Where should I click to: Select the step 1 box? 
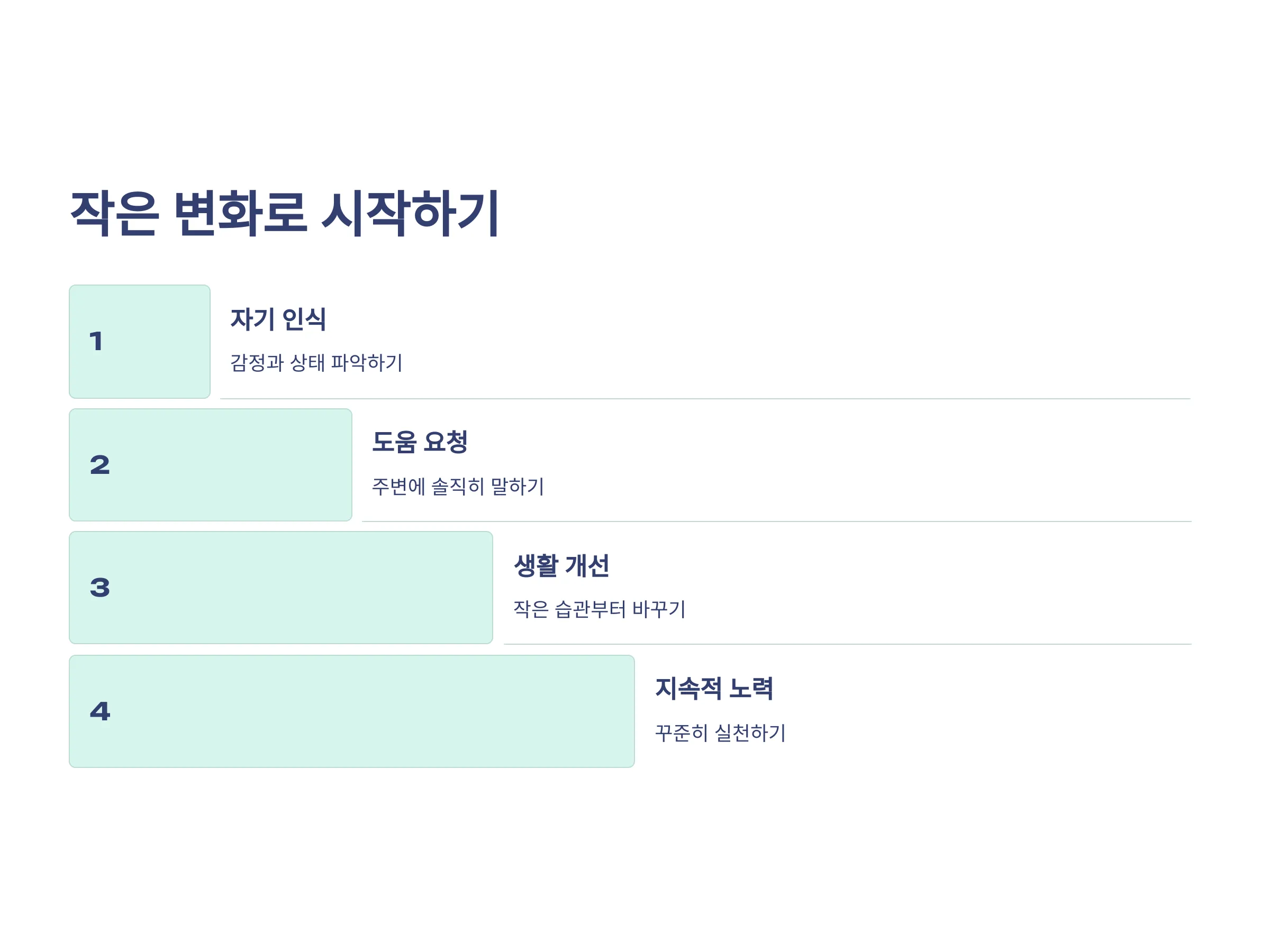pyautogui.click(x=140, y=342)
